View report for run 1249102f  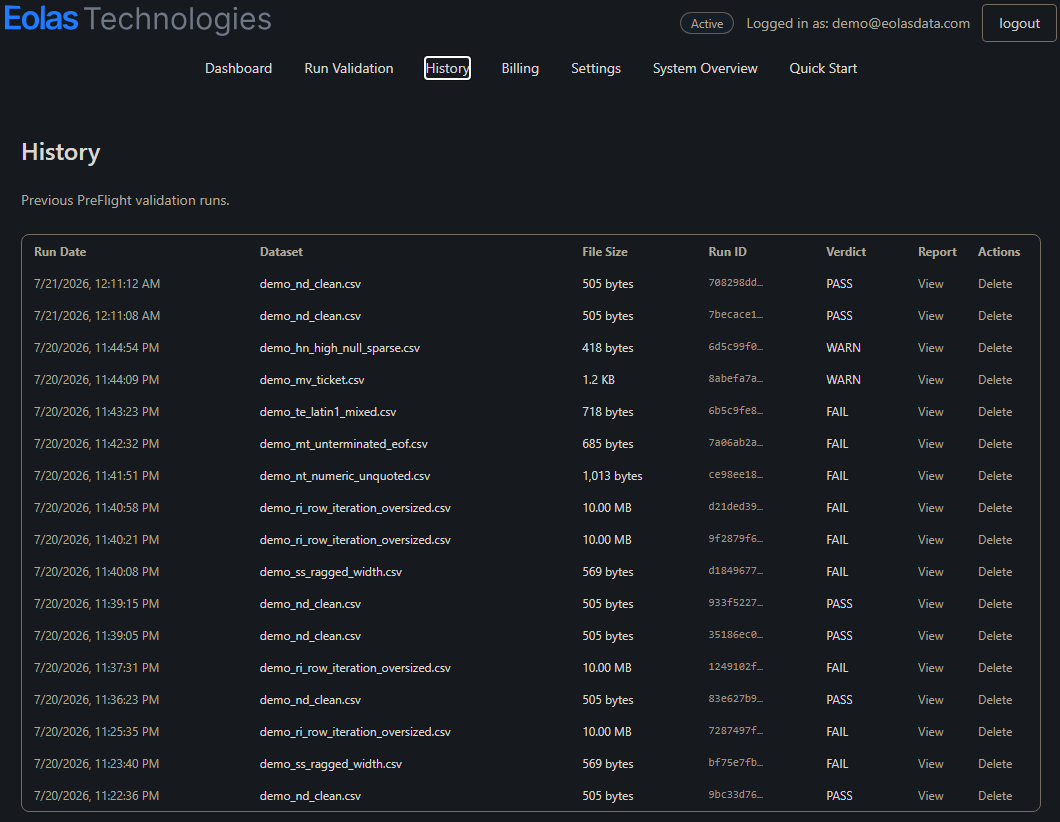point(930,668)
